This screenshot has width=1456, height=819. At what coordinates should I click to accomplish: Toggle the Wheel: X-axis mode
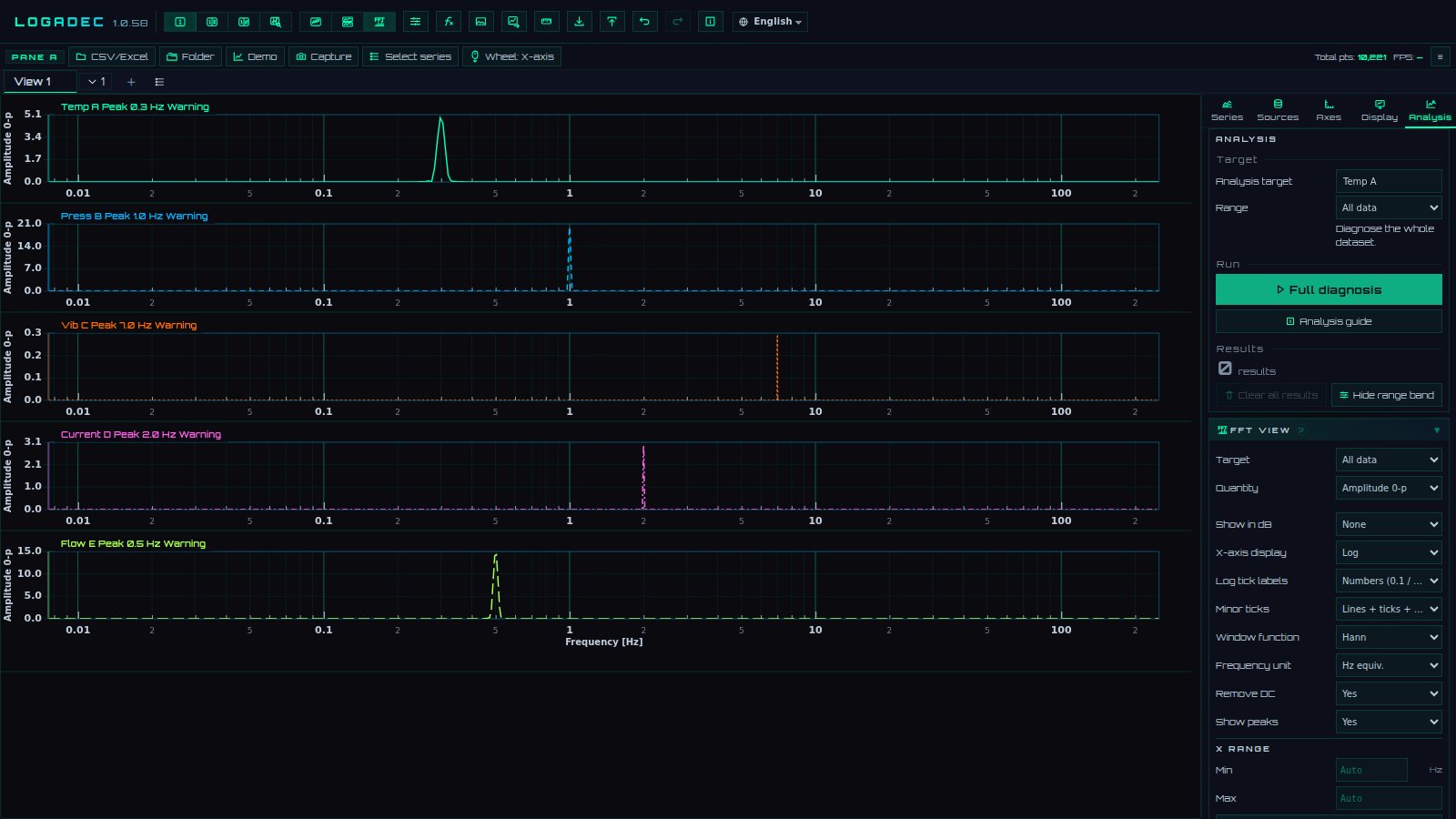coord(511,56)
